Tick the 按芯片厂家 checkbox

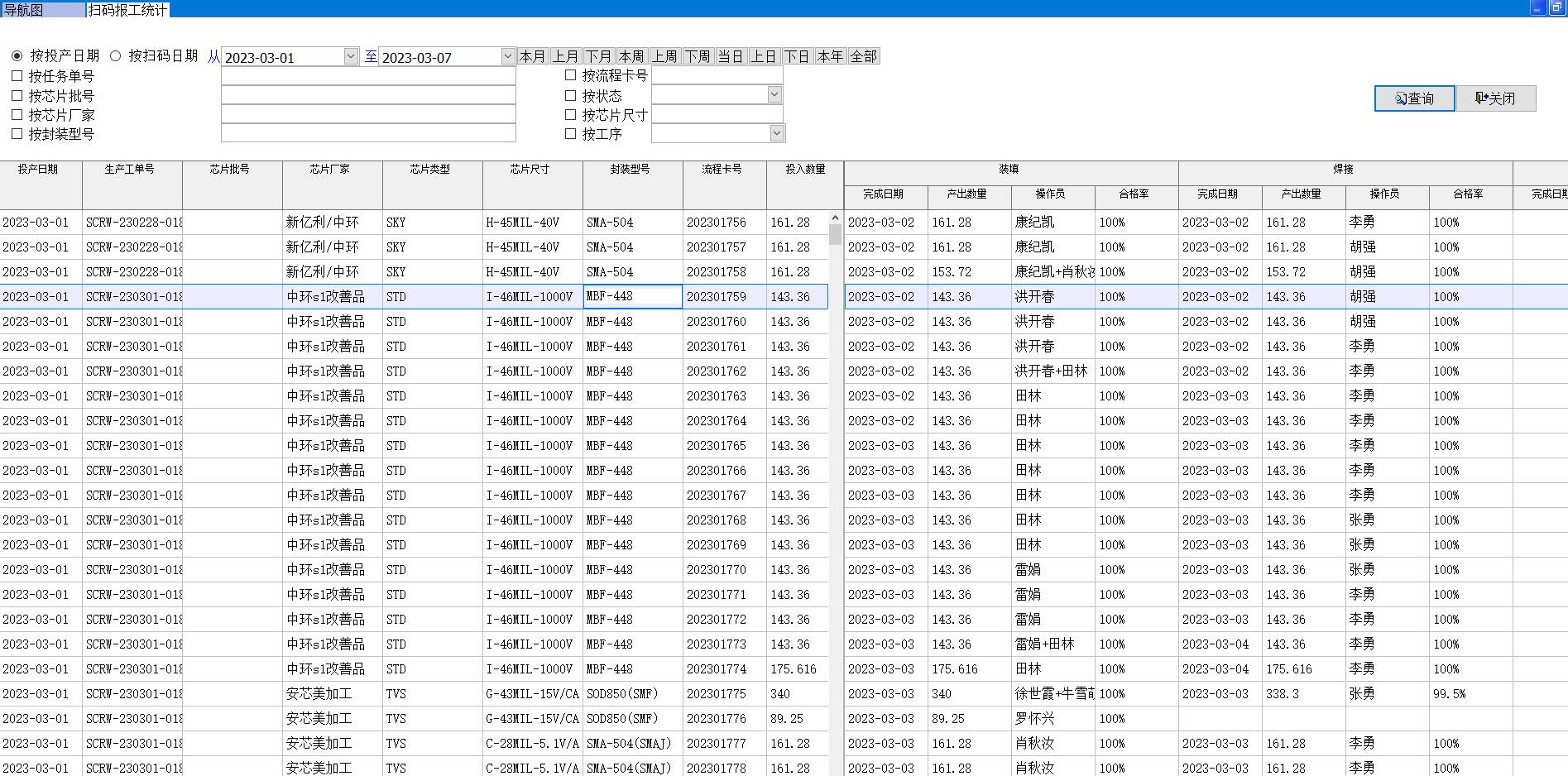[x=17, y=115]
